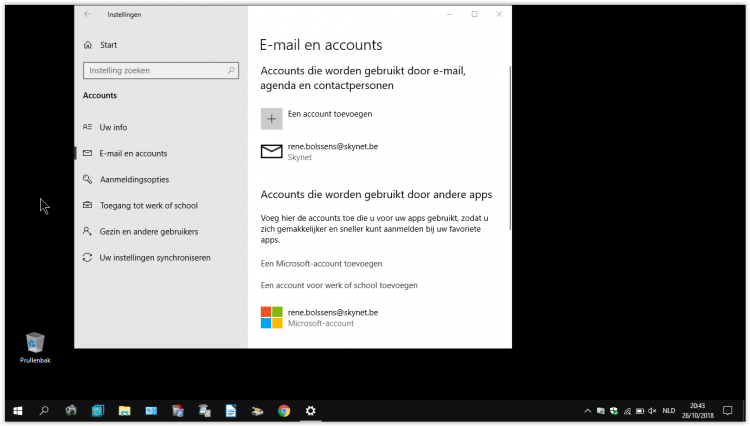Click Een account voor werk of school toevoegen
Viewport: 750px width, 426px height.
[x=339, y=286]
